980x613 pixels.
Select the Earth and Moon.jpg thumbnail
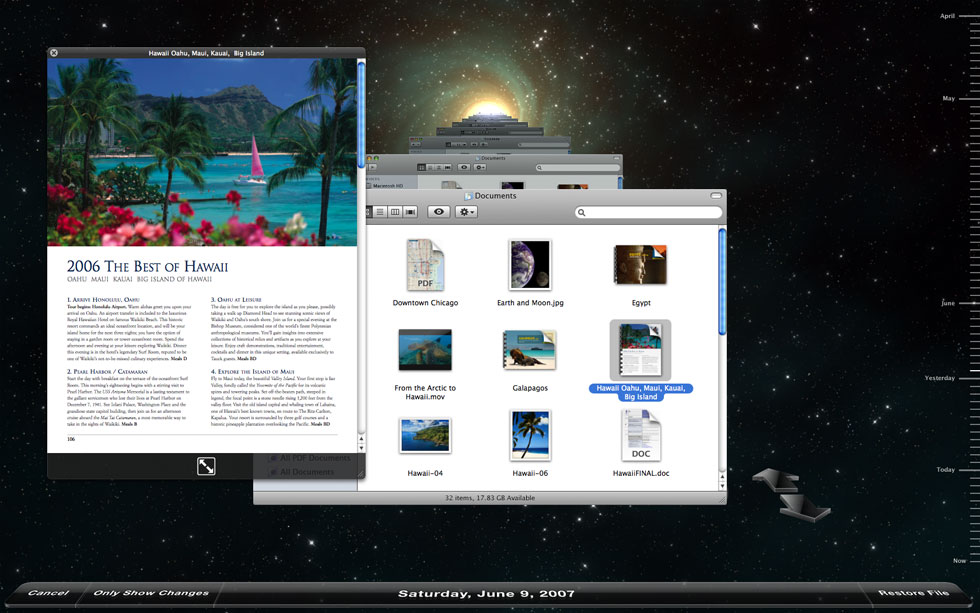[x=529, y=266]
